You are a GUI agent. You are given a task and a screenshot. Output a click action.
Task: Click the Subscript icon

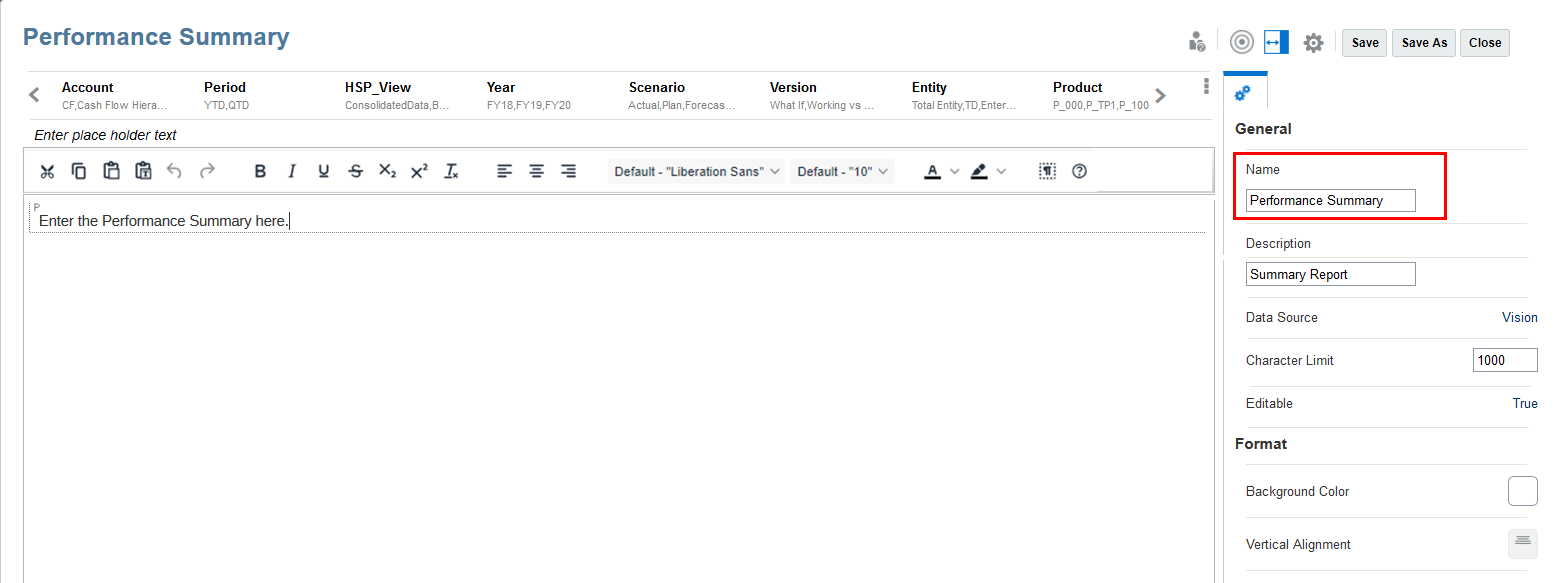387,171
